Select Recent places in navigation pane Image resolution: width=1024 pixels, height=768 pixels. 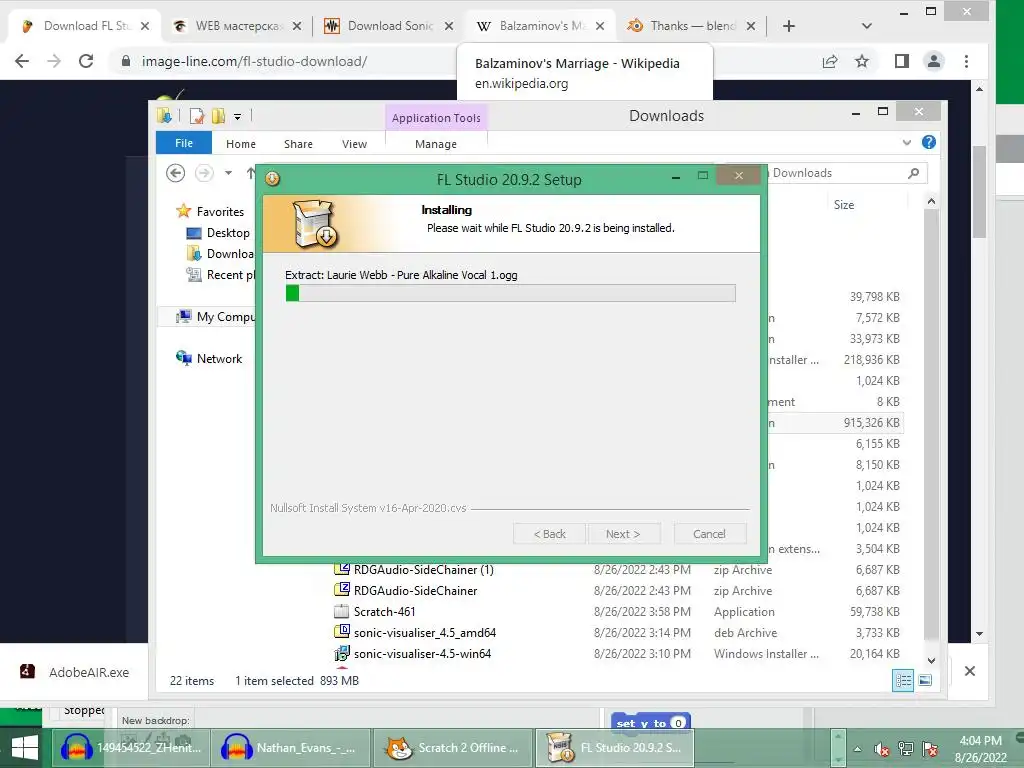click(x=221, y=275)
